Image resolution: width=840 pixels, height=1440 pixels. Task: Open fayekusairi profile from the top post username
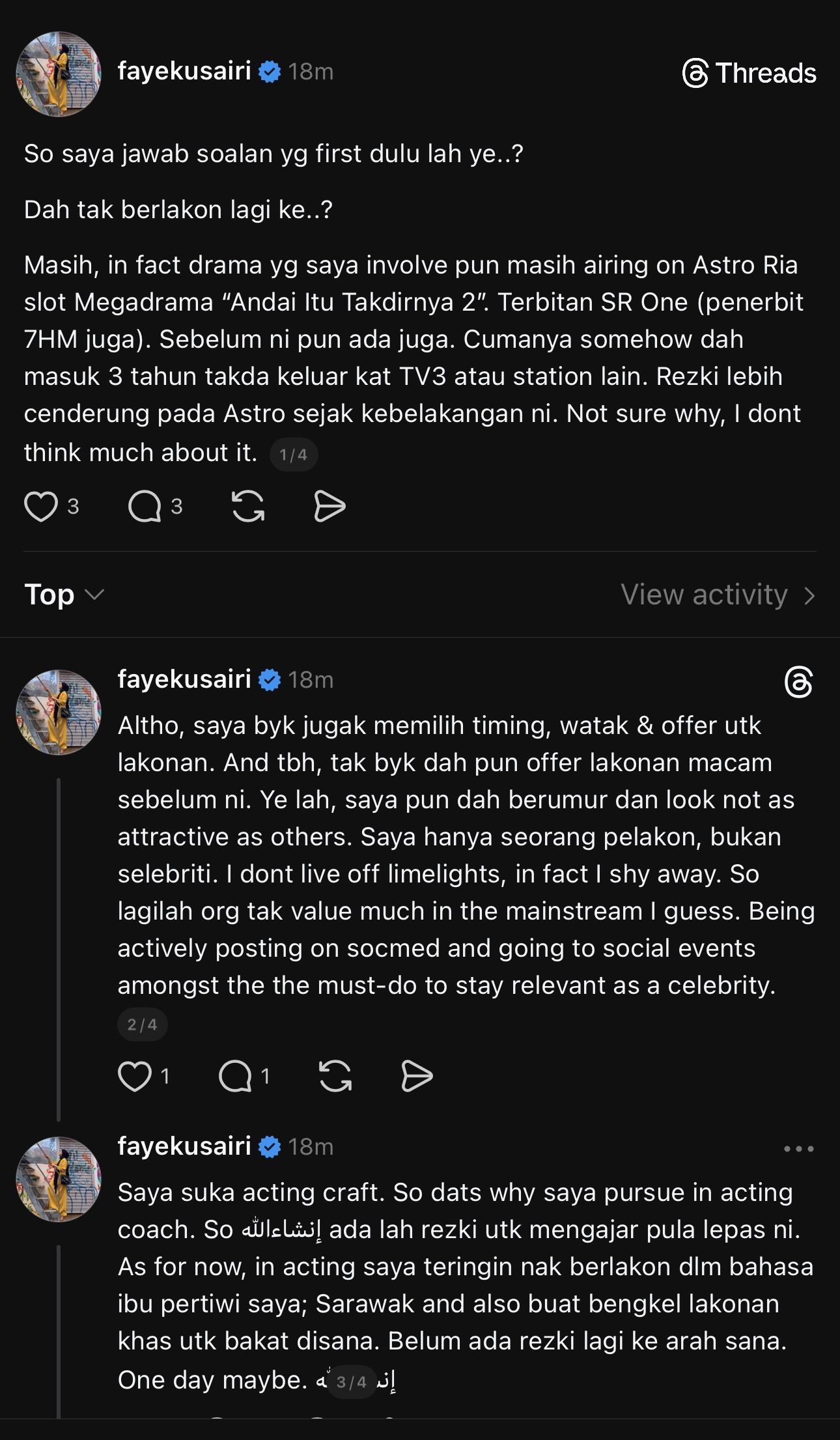184,71
